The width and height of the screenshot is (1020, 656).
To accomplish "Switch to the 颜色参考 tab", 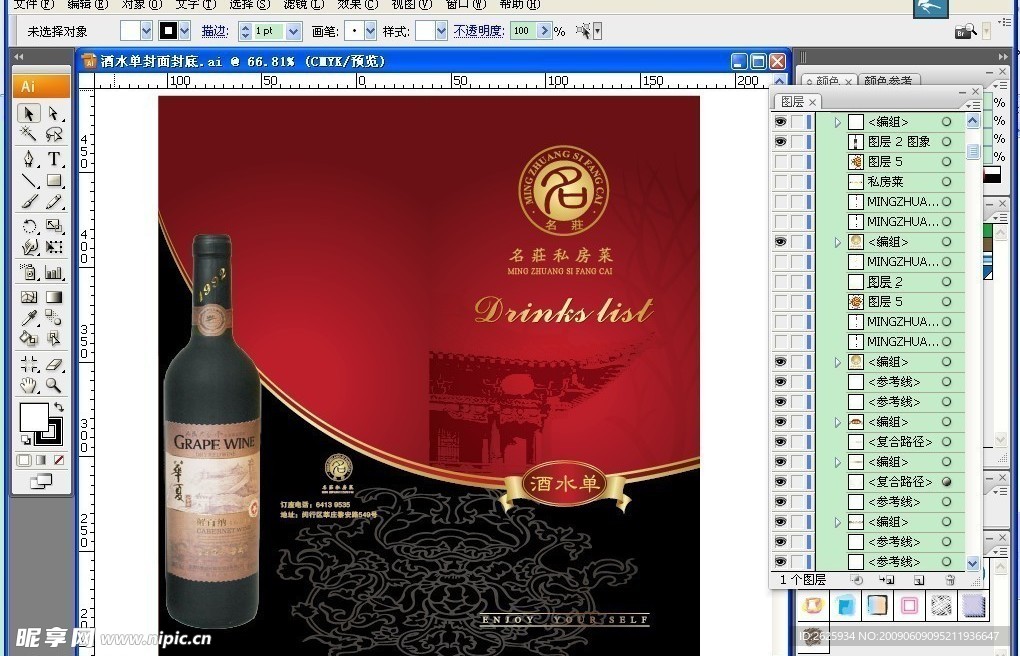I will pos(888,81).
